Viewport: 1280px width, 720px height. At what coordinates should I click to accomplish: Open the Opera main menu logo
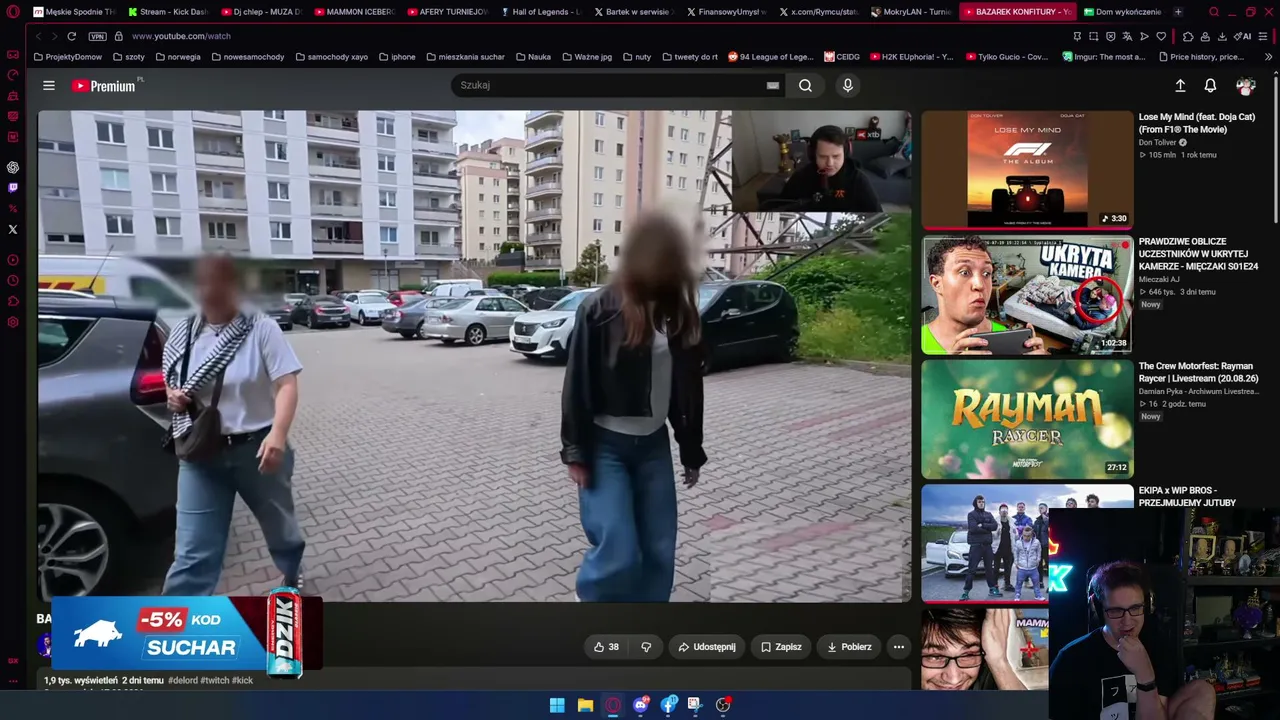click(13, 12)
